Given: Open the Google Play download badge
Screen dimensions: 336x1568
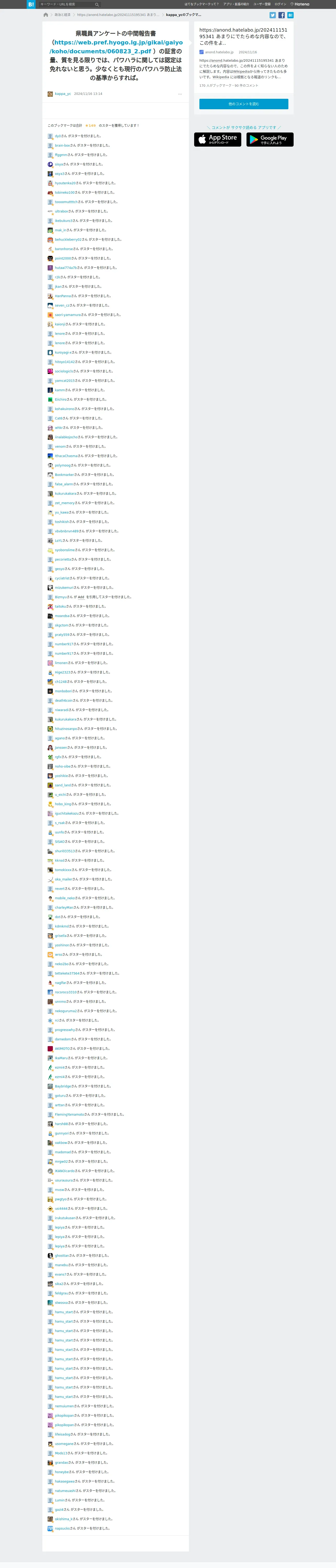Looking at the screenshot, I should pos(270,139).
